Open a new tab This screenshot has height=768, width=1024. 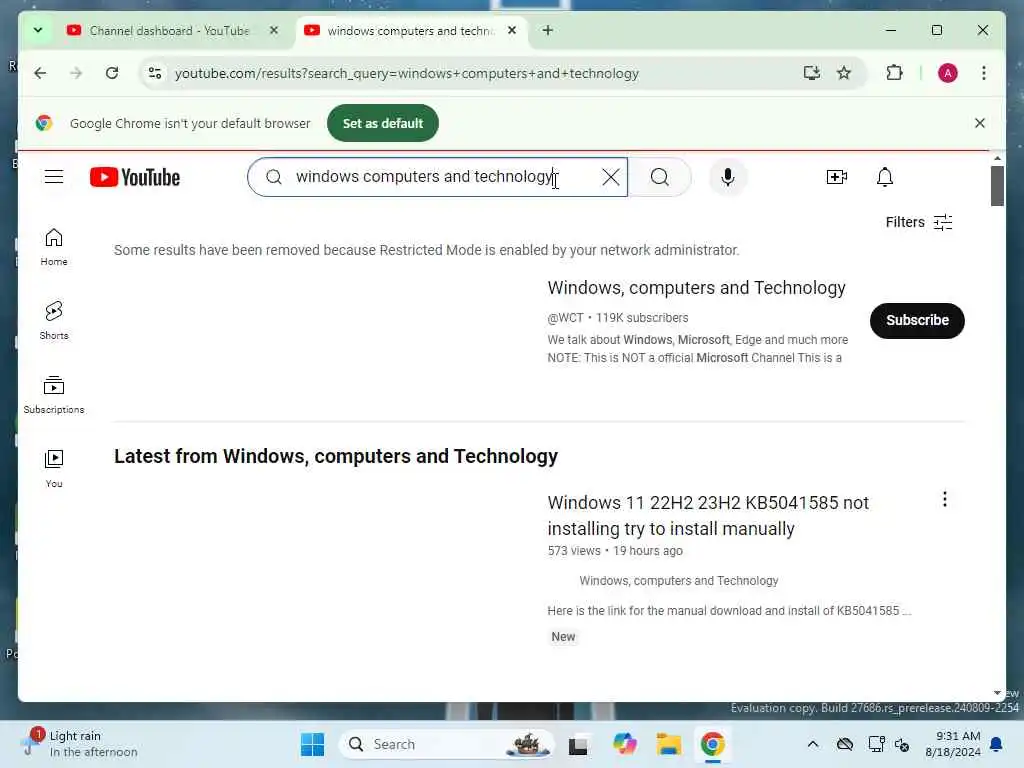[x=547, y=30]
